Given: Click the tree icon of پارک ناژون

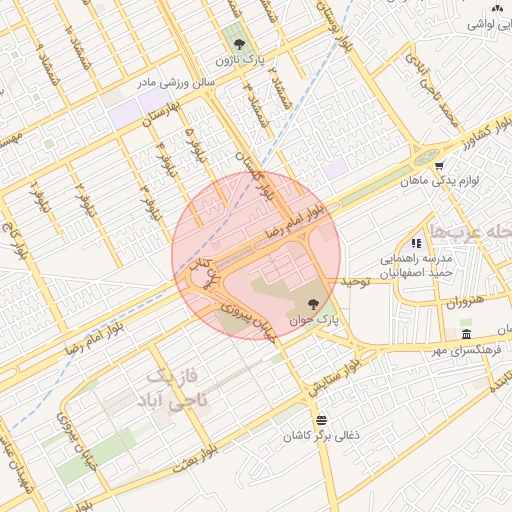Looking at the screenshot, I should pyautogui.click(x=238, y=44).
